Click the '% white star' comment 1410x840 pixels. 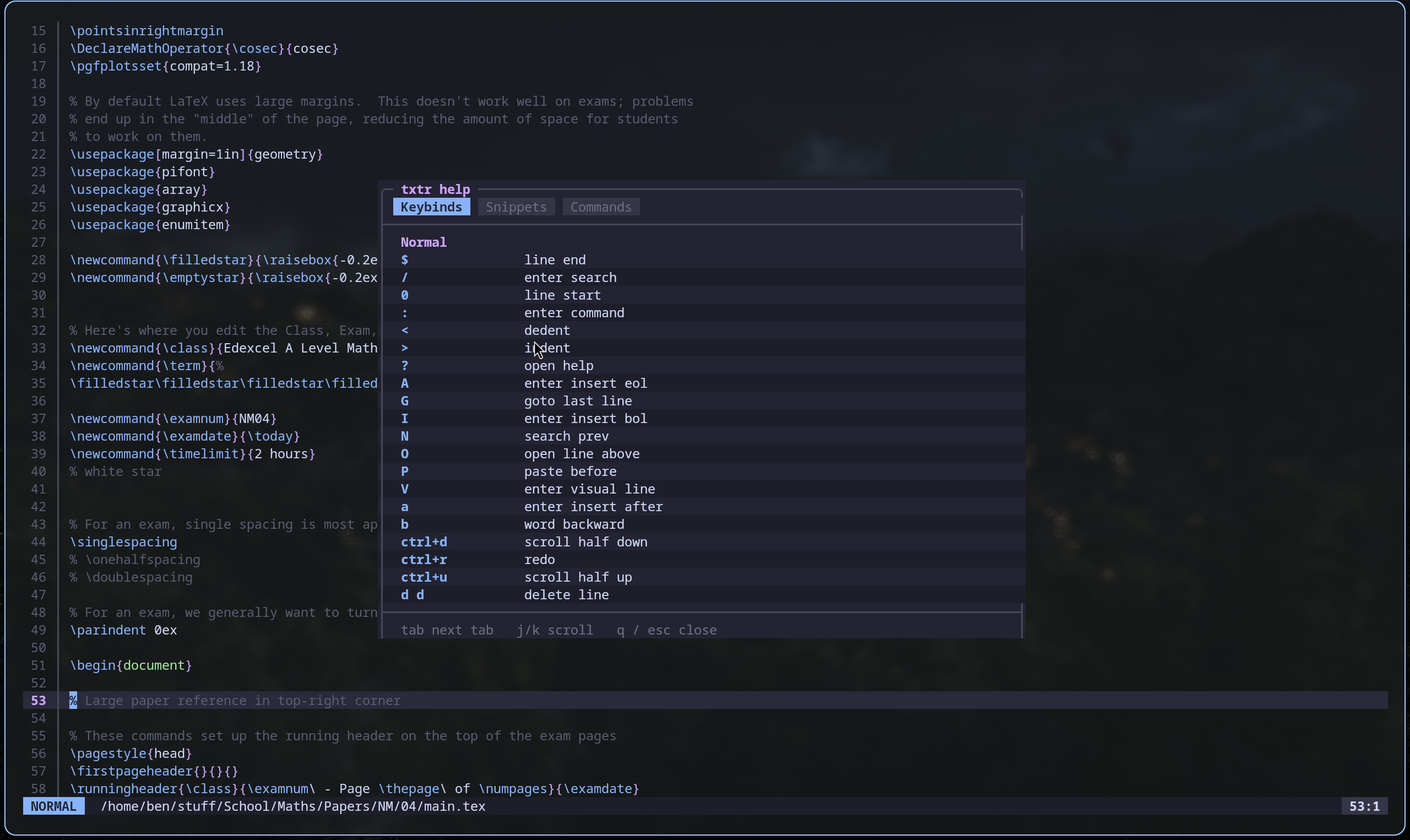(116, 471)
